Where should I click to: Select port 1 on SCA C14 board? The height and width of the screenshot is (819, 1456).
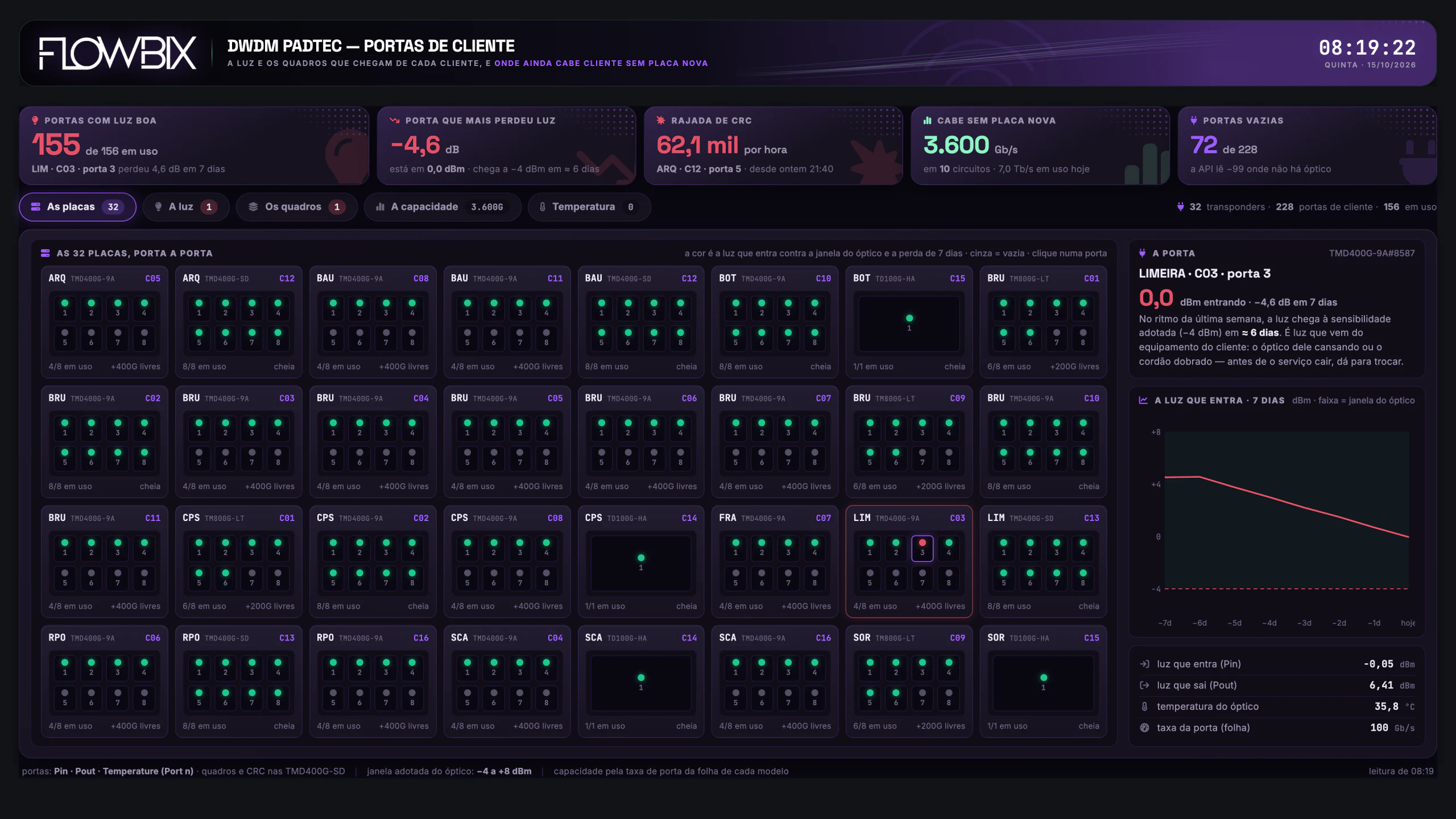(x=641, y=683)
